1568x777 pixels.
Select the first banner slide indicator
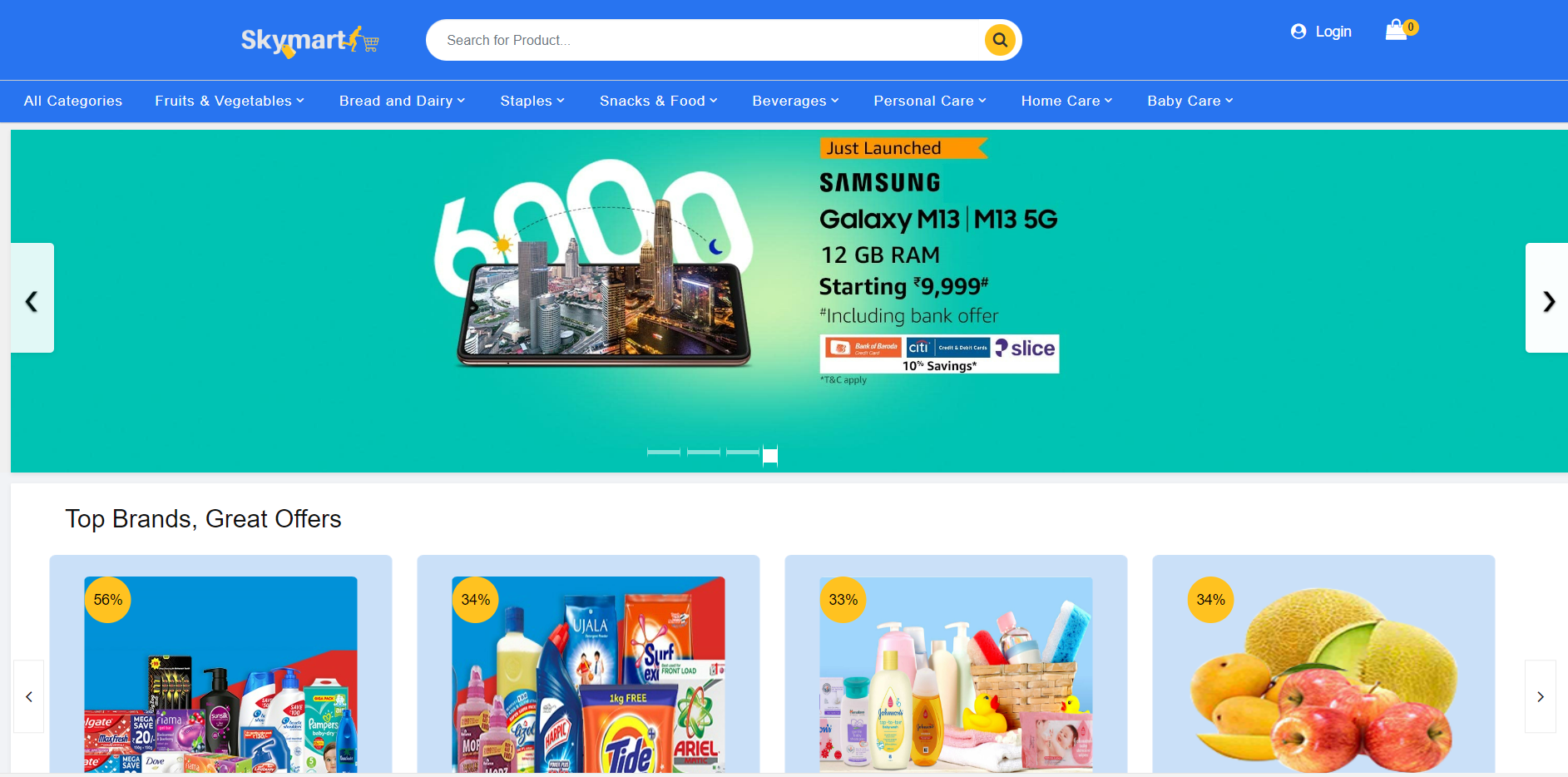664,452
